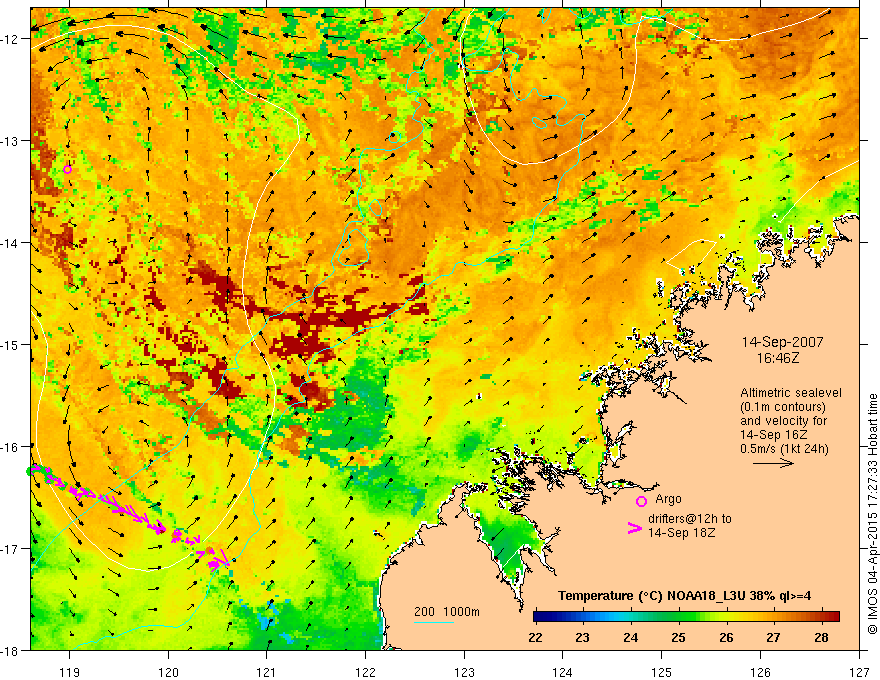Viewport: 880px width, 680px height.
Task: Click the longitude axis label 119
Action: click(x=70, y=672)
